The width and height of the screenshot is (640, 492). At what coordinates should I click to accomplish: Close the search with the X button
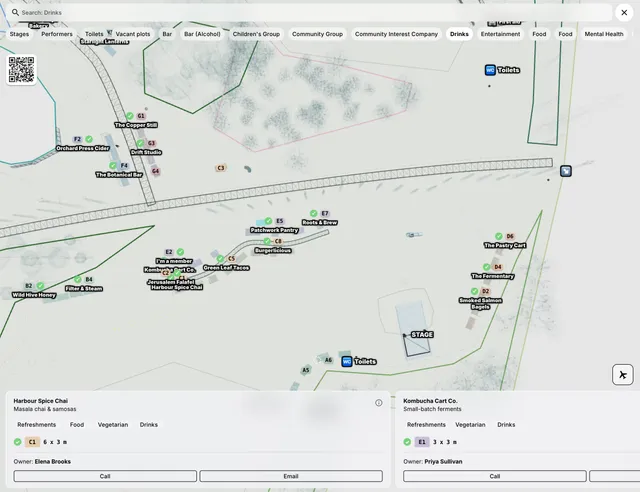624,12
